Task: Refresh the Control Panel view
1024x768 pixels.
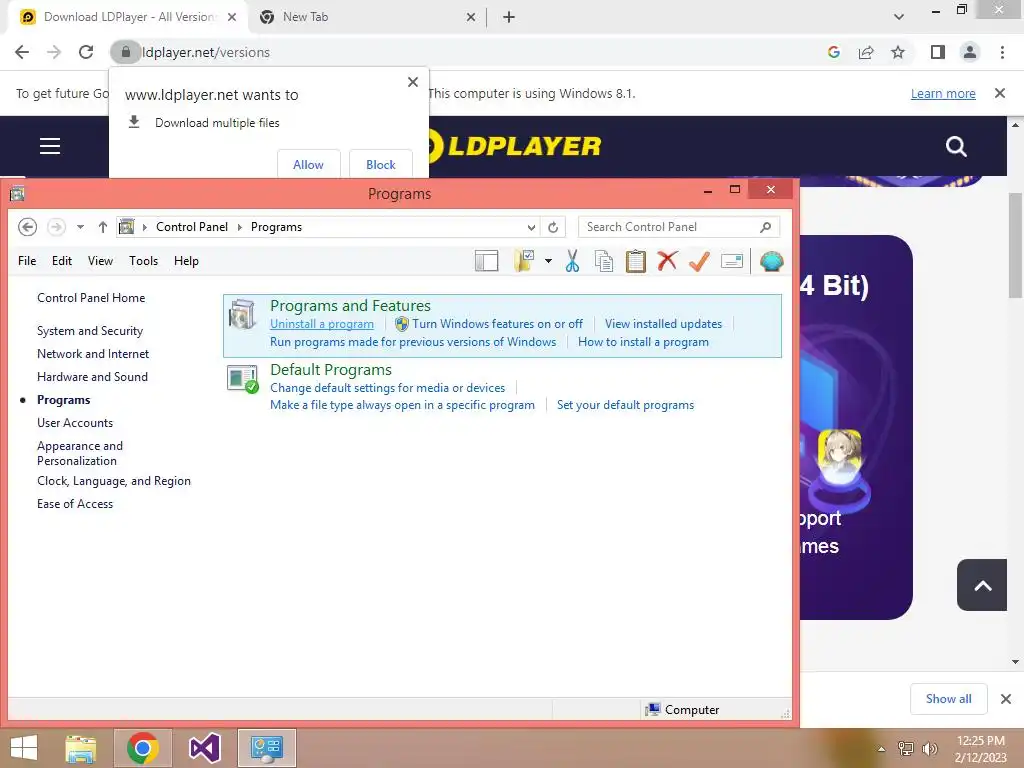Action: click(553, 227)
